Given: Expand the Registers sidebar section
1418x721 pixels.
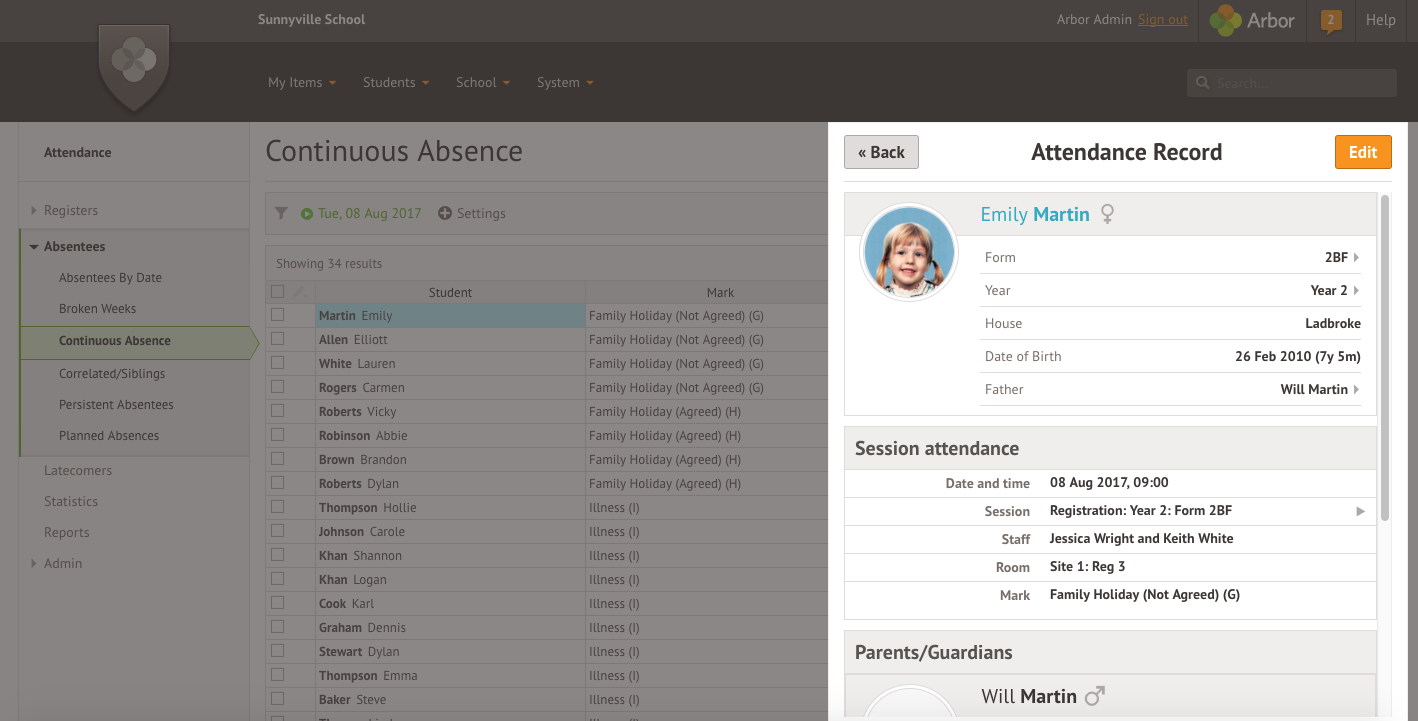Looking at the screenshot, I should point(34,210).
